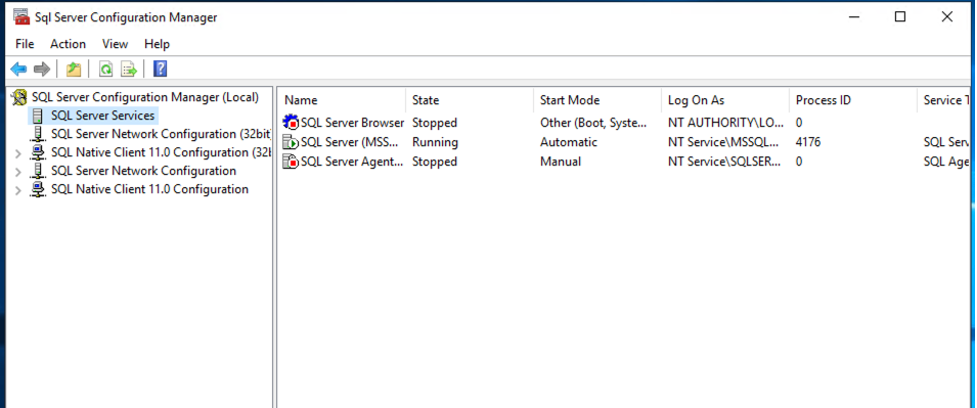Click the SQL Server Services tree icon
Viewport: 977px width, 408px height.
[x=38, y=116]
